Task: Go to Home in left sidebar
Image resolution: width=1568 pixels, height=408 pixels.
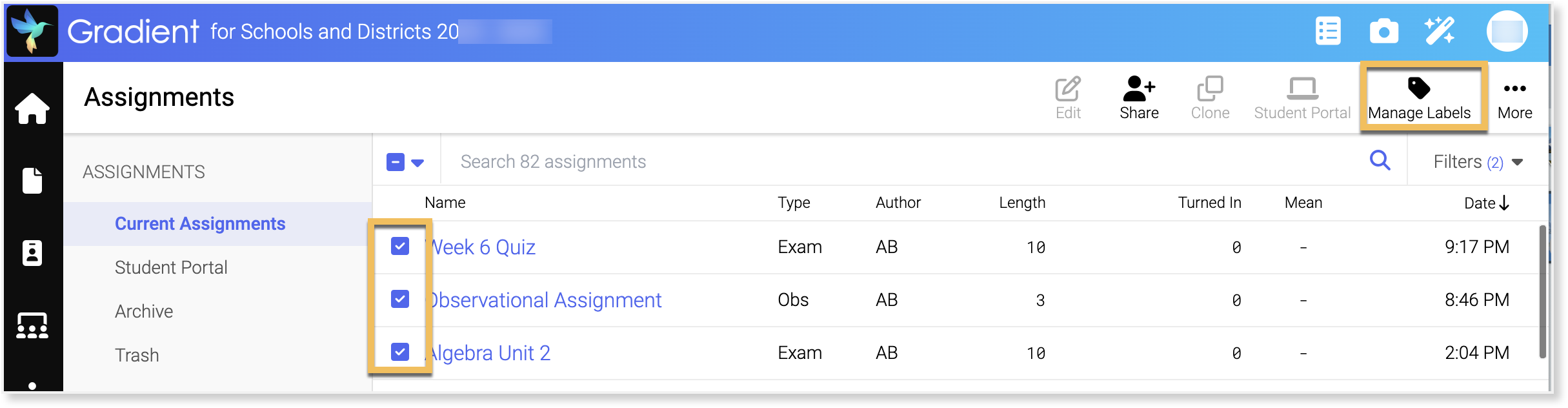Action: tap(32, 108)
